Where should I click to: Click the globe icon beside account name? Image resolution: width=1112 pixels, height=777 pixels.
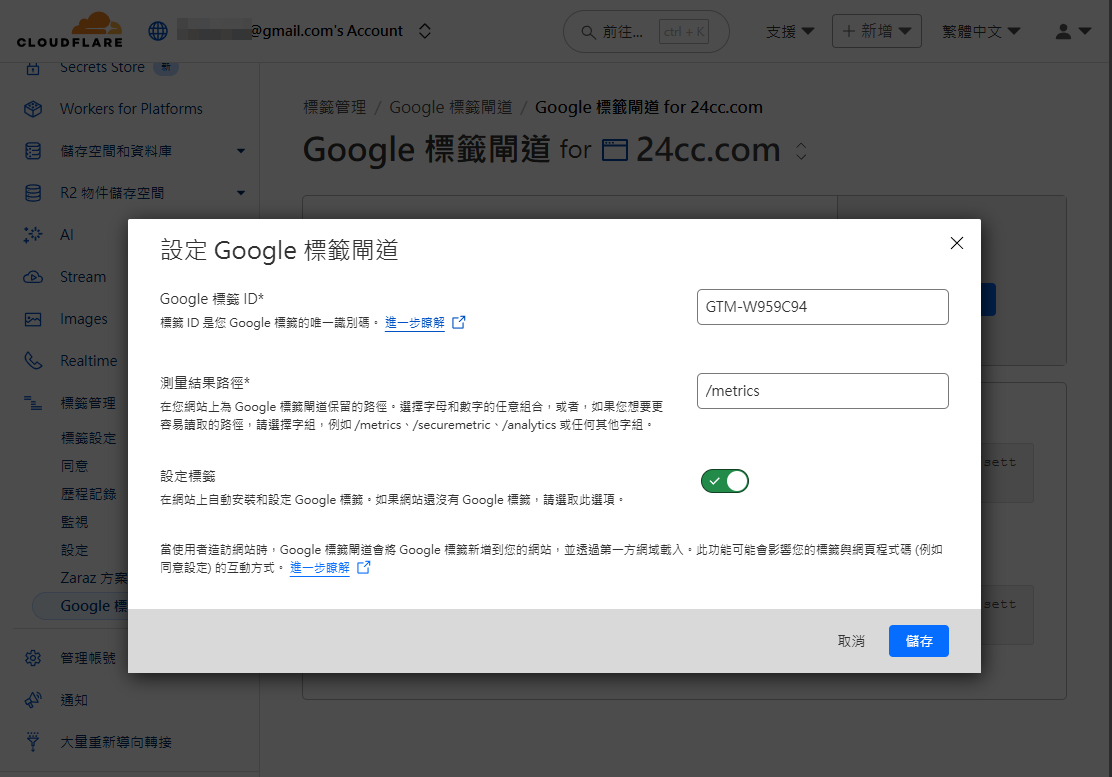click(x=158, y=31)
